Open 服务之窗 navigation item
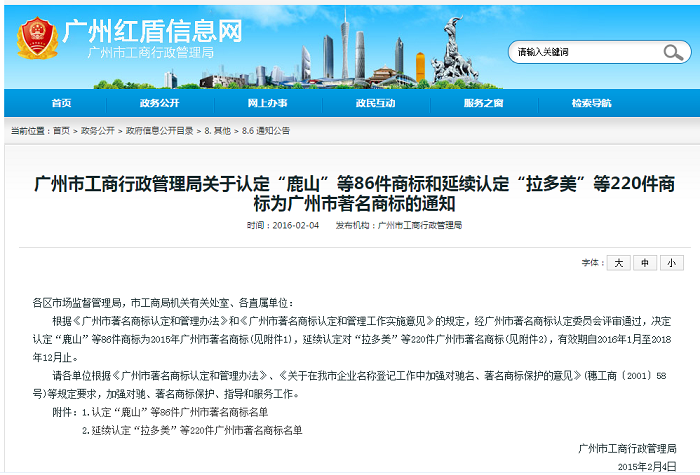 (483, 103)
